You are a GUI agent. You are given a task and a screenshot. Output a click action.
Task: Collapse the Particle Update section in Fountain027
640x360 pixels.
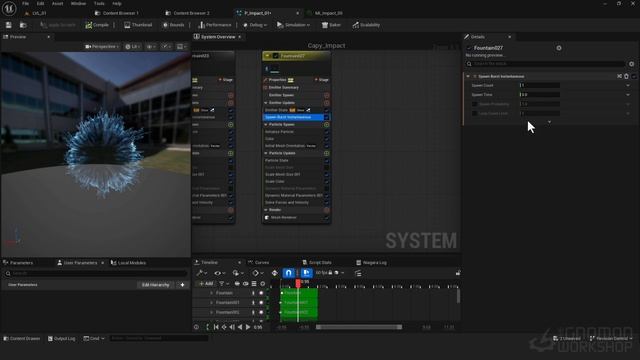coord(266,153)
